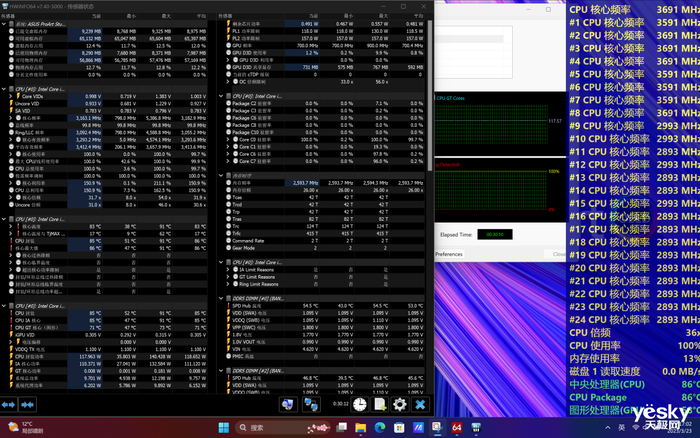Expand the Core C0 residency row
The image size is (700, 438).
click(x=228, y=139)
